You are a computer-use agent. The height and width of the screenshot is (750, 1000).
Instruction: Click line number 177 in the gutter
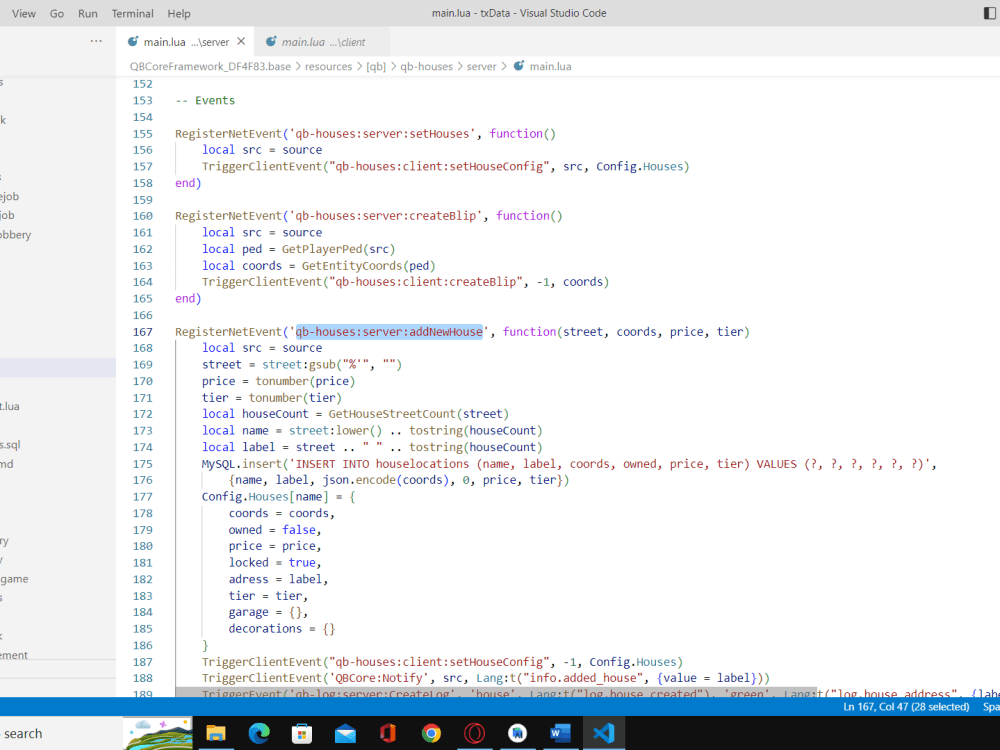point(143,497)
